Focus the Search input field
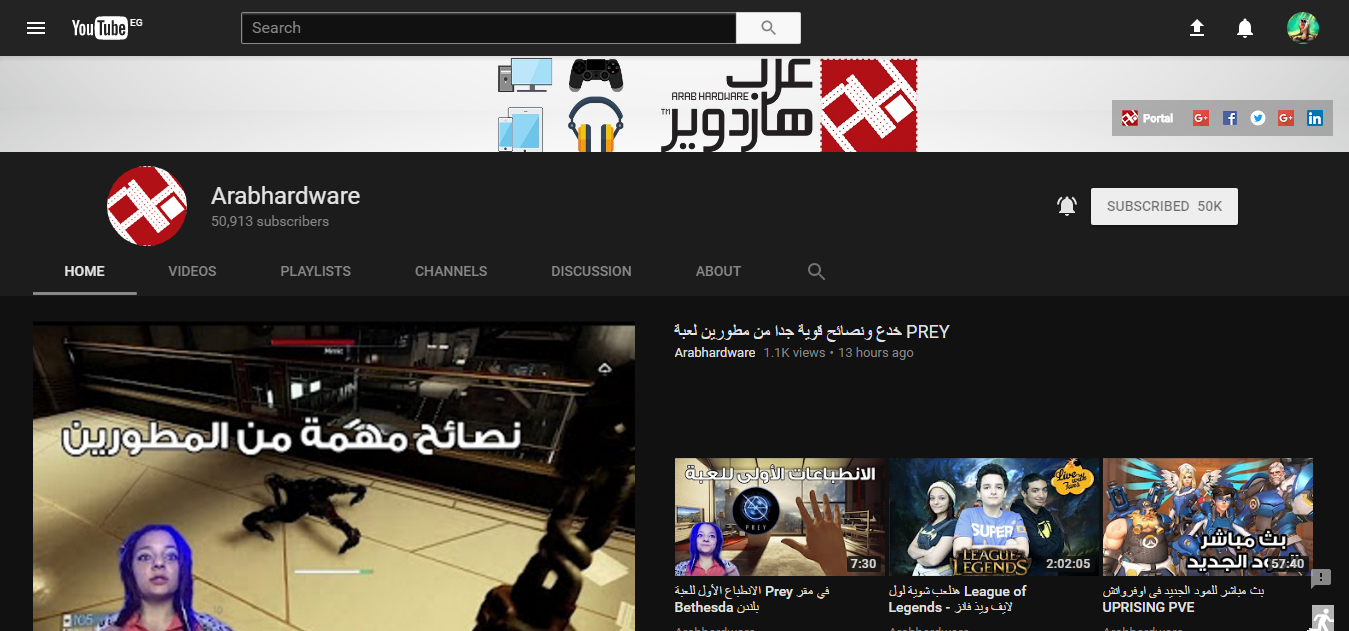The image size is (1349, 631). (489, 28)
